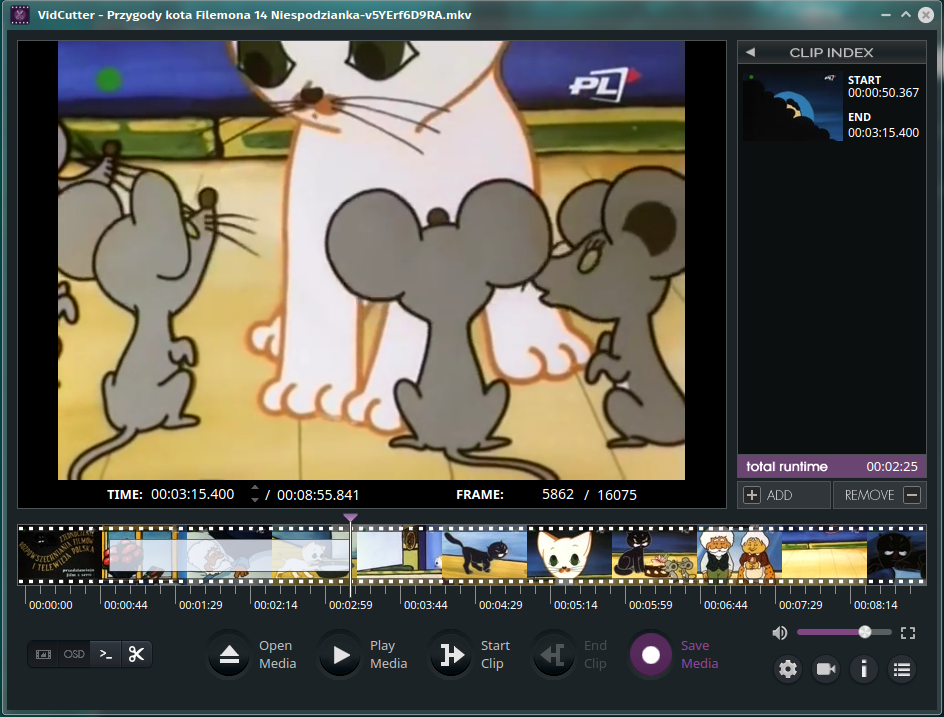Mute audio with the speaker icon
The image size is (944, 717).
pos(780,633)
